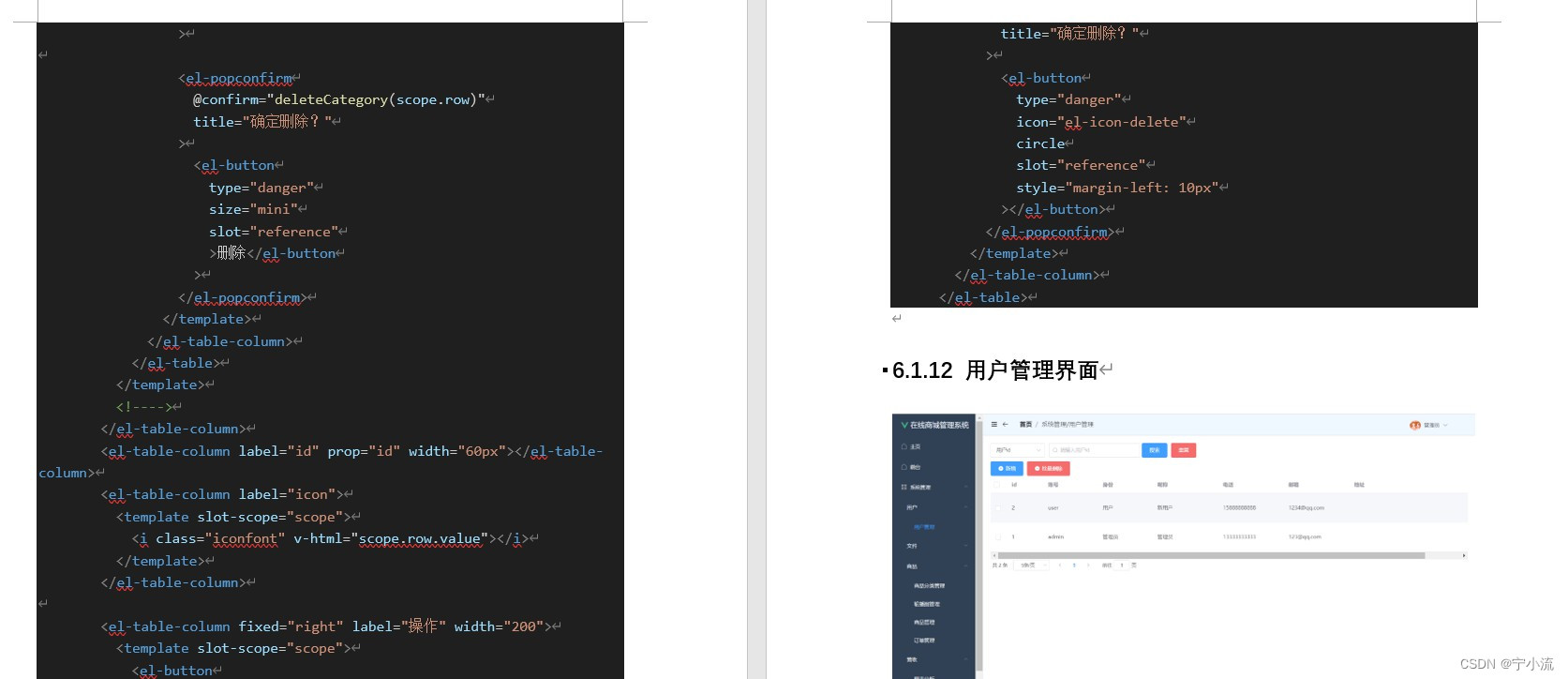Screen dimensions: 1568x679
Task: Click the 123@qq.com email cell
Action: click(1305, 537)
